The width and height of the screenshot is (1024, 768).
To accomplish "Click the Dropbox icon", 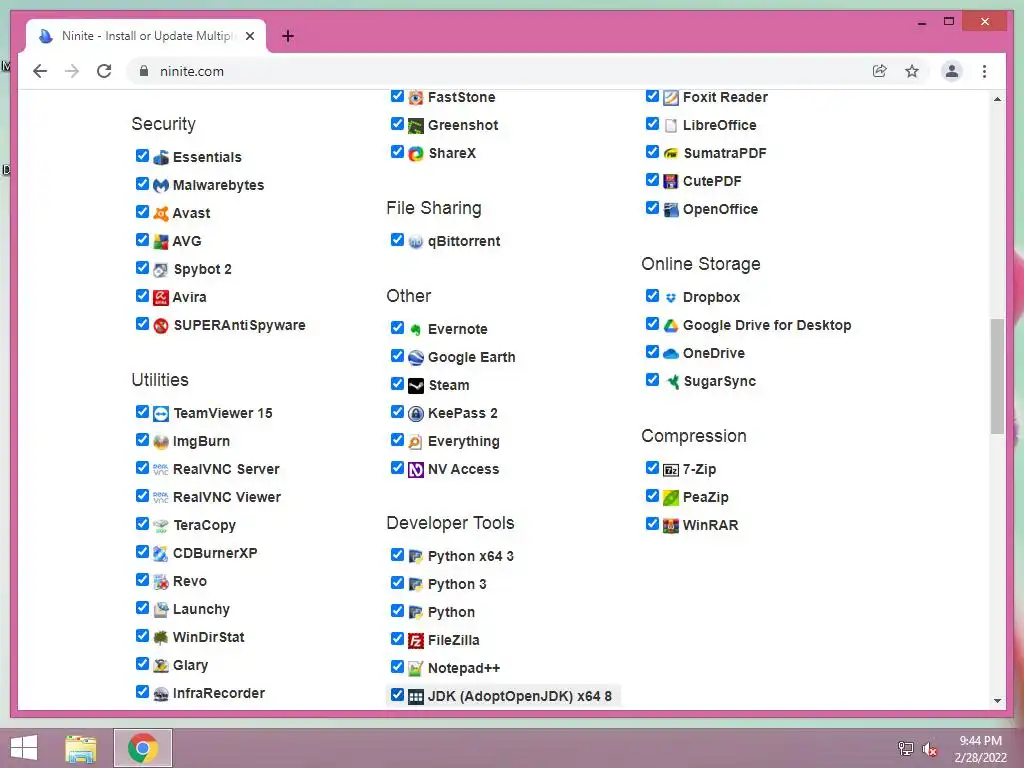I will click(x=671, y=298).
